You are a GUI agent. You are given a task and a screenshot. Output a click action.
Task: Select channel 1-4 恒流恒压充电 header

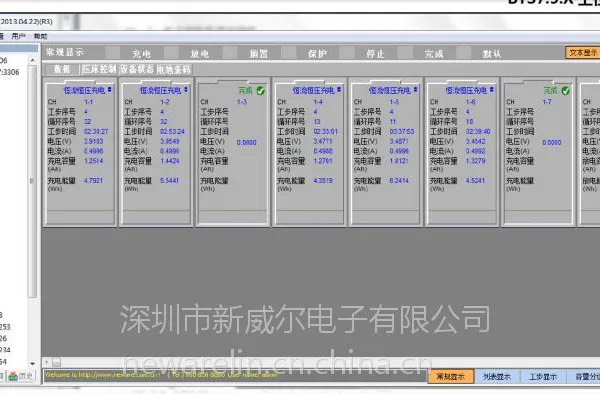(313, 90)
